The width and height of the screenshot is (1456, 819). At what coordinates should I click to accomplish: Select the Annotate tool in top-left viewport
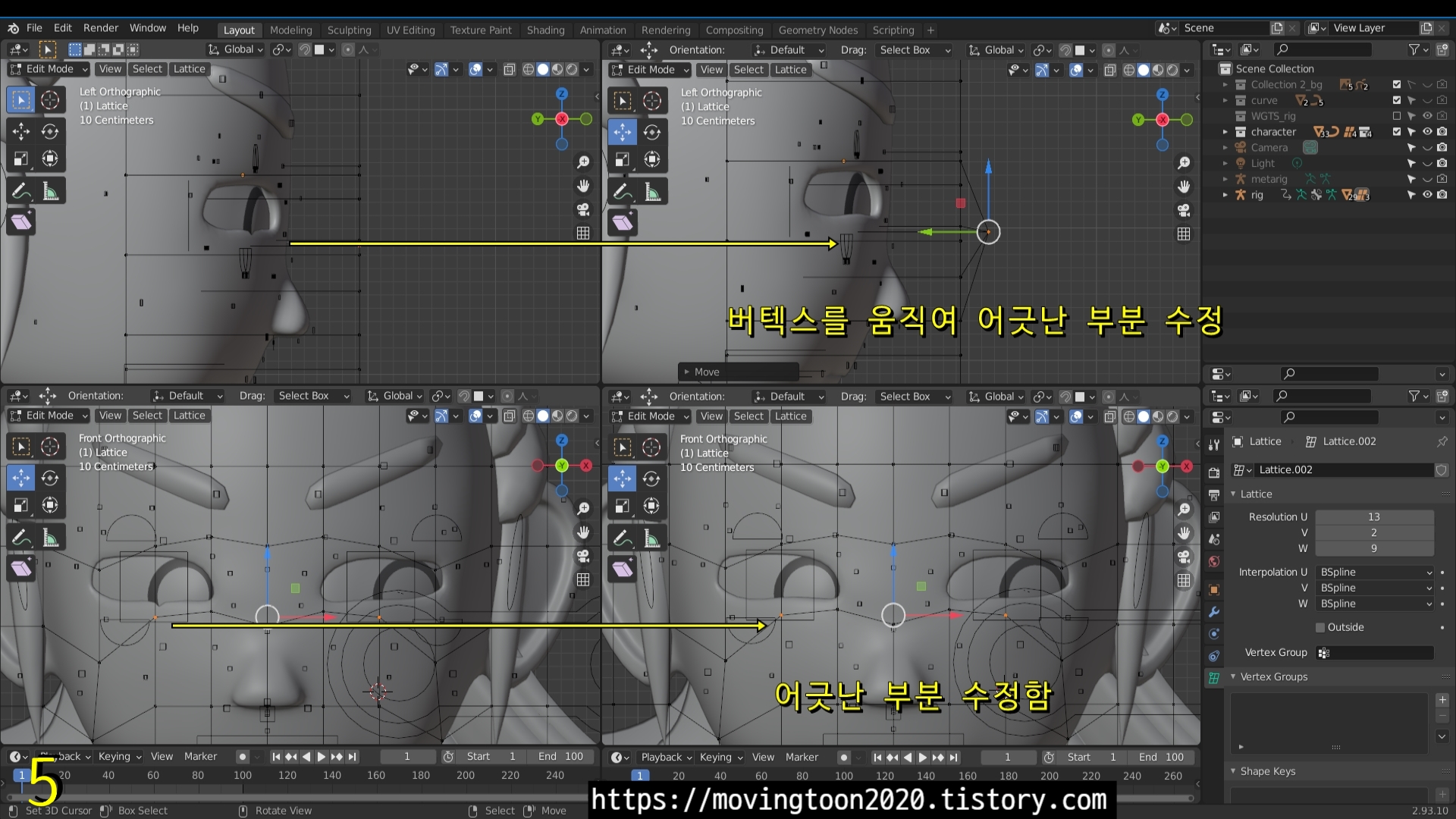pos(21,191)
